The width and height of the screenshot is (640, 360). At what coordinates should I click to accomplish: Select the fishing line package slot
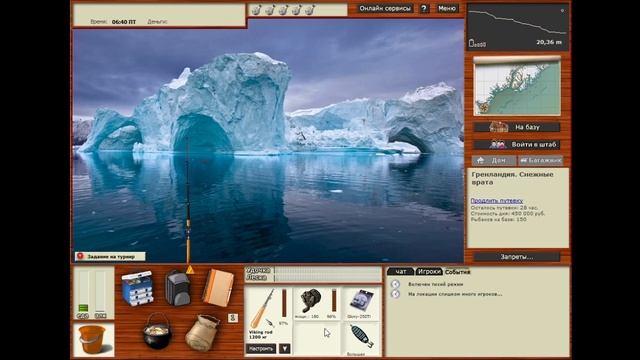(361, 301)
